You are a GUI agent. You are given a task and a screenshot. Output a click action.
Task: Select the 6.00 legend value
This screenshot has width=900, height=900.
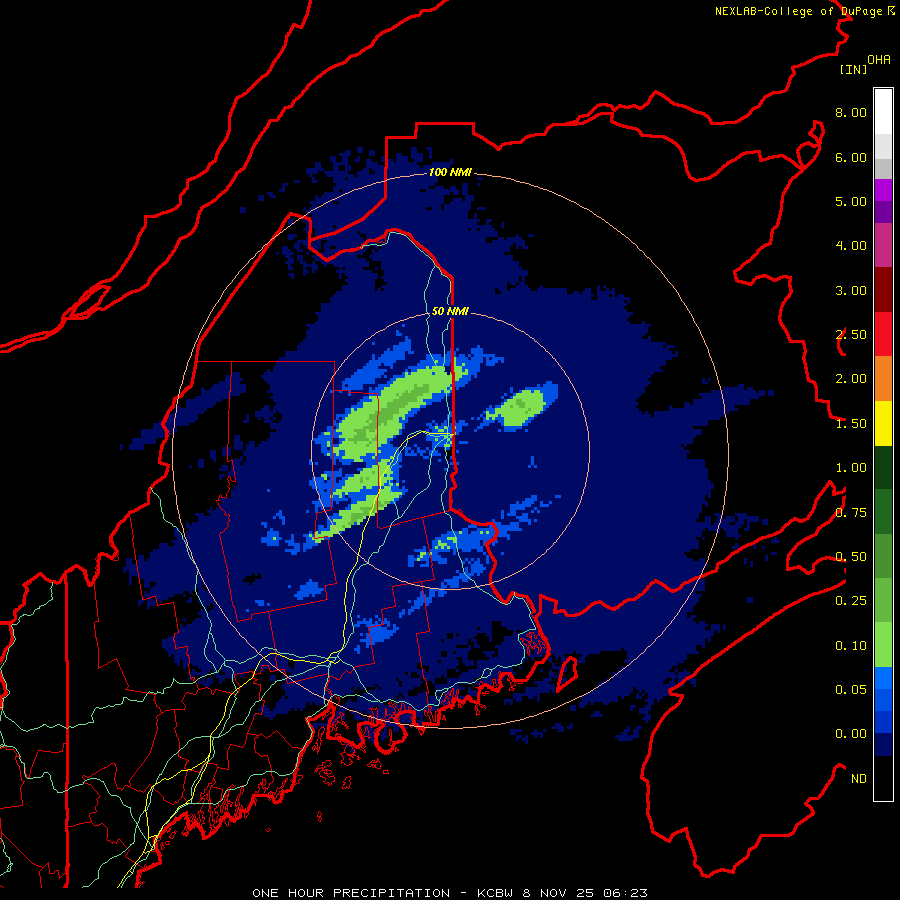click(x=851, y=157)
